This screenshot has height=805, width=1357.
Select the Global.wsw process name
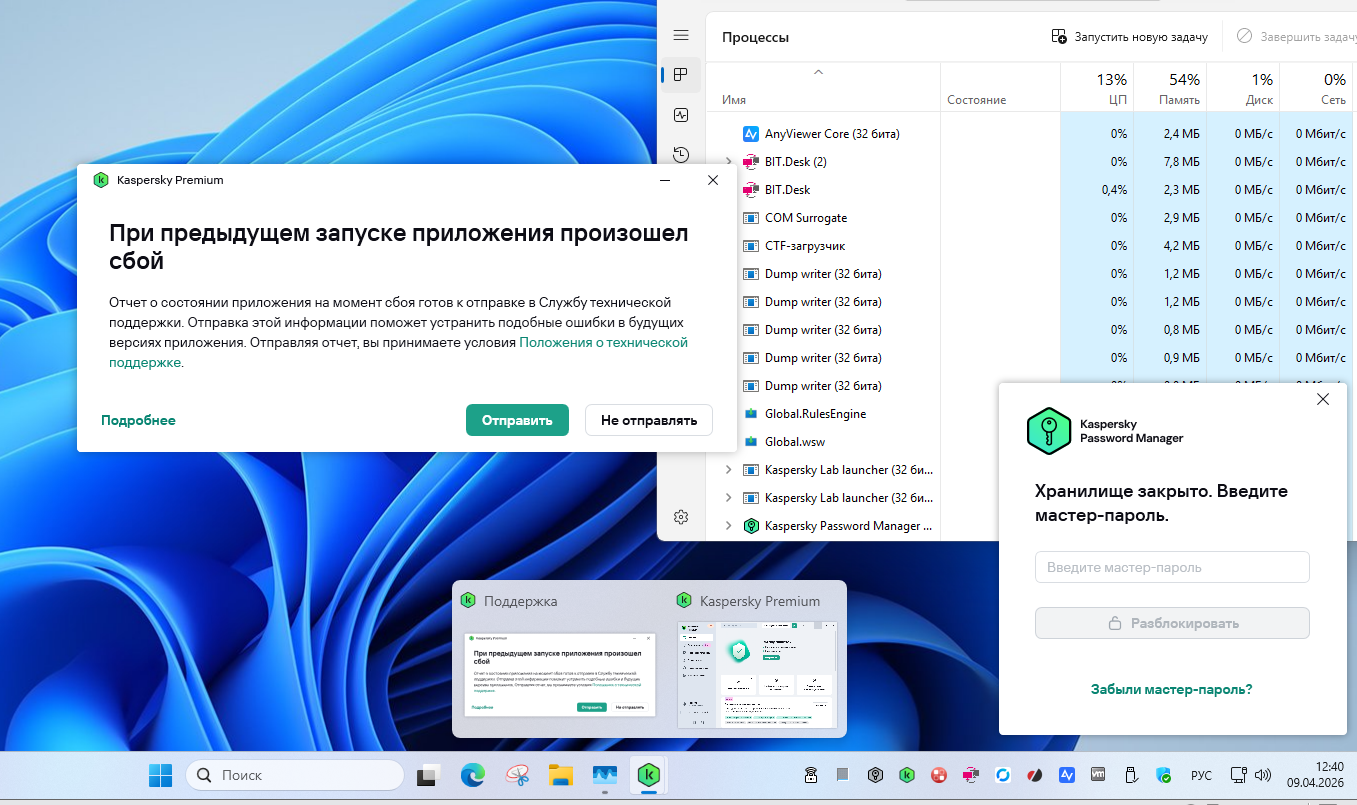coord(795,441)
